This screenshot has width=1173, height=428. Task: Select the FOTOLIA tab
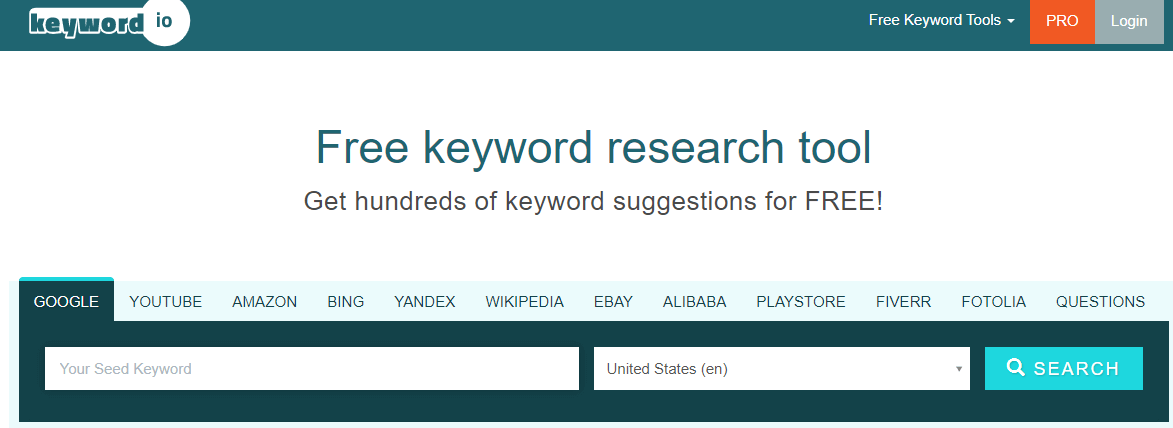(x=993, y=302)
